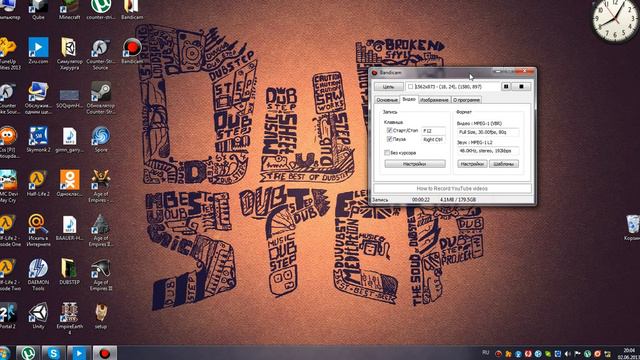Open the How to Record YouTube videos link
Screen dimensions: 640x360
452,189
